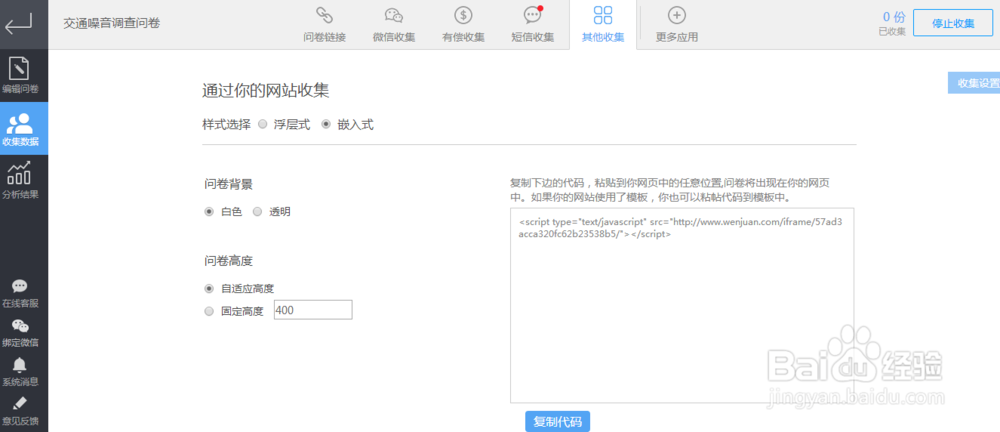The width and height of the screenshot is (1000, 432).
Task: Choose 透明 background radio button
Action: point(258,212)
